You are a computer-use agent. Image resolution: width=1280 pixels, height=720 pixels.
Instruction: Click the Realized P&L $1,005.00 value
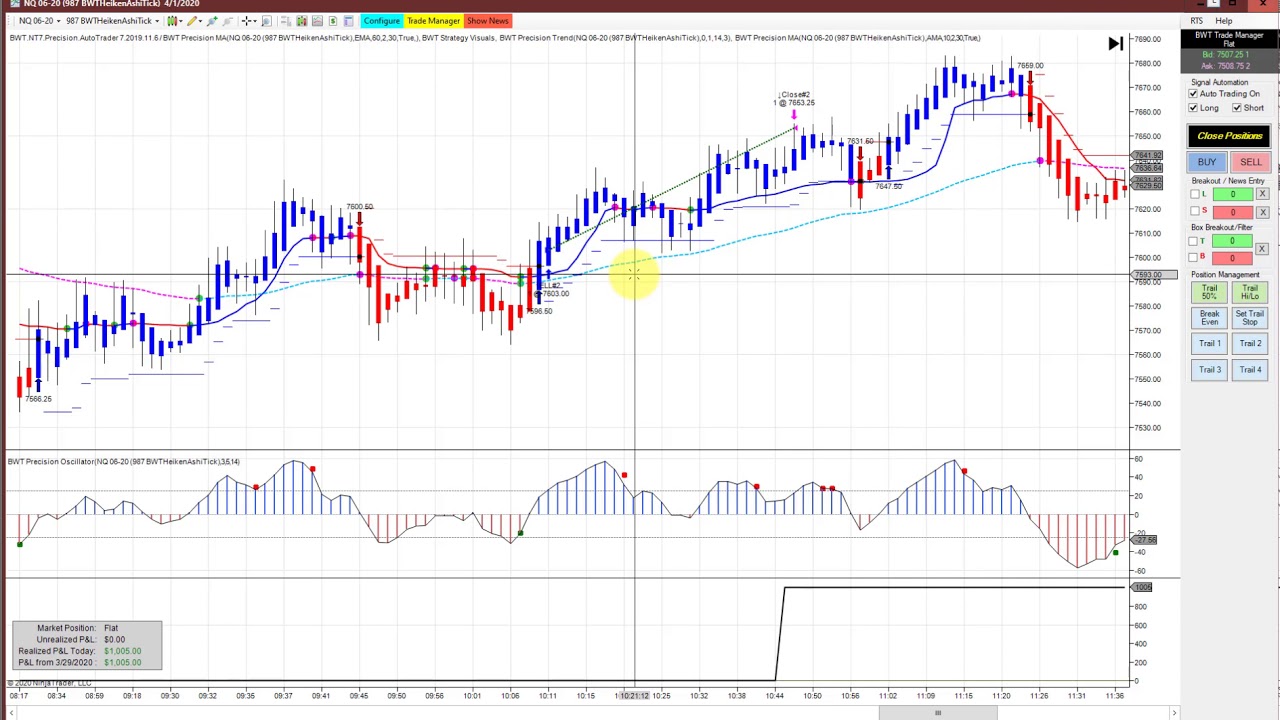point(122,651)
